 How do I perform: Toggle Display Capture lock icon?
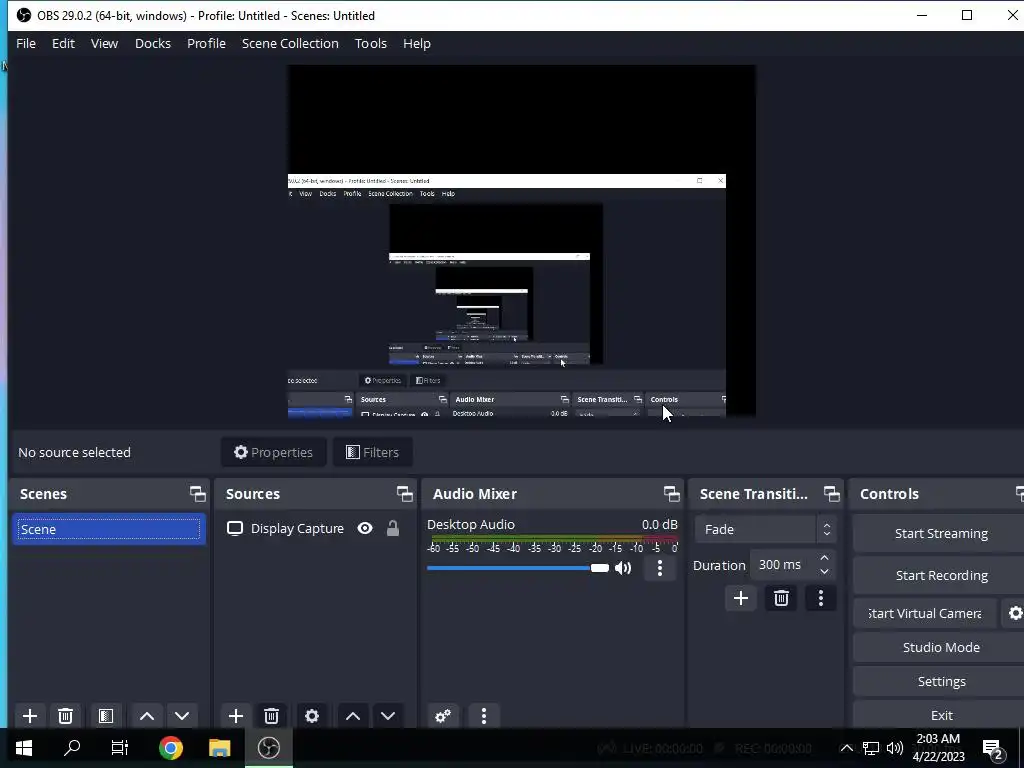coord(392,528)
